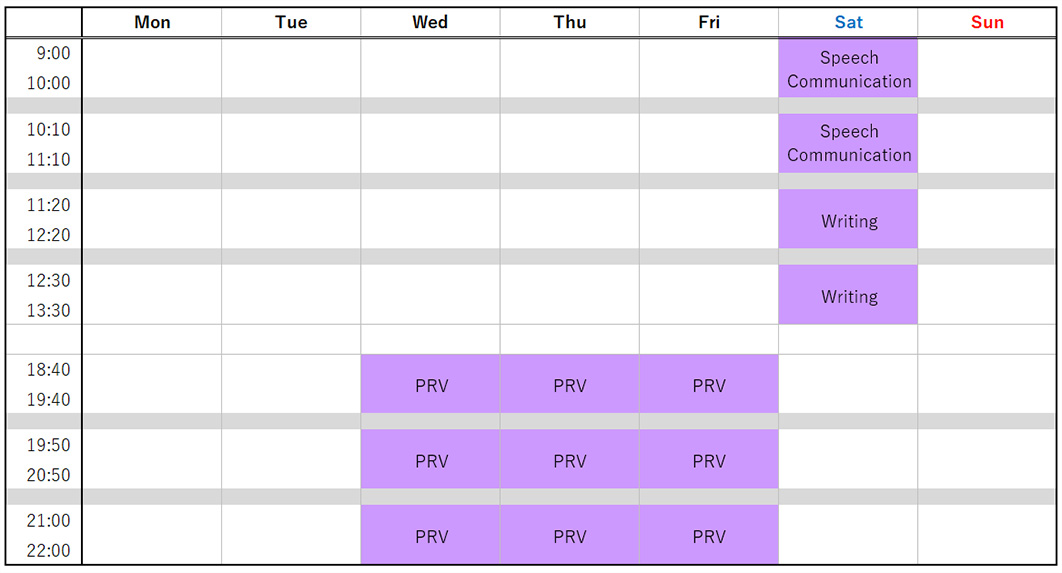The height and width of the screenshot is (573, 1062).
Task: Click Saturday 11:20 Writing class block
Action: (x=848, y=220)
